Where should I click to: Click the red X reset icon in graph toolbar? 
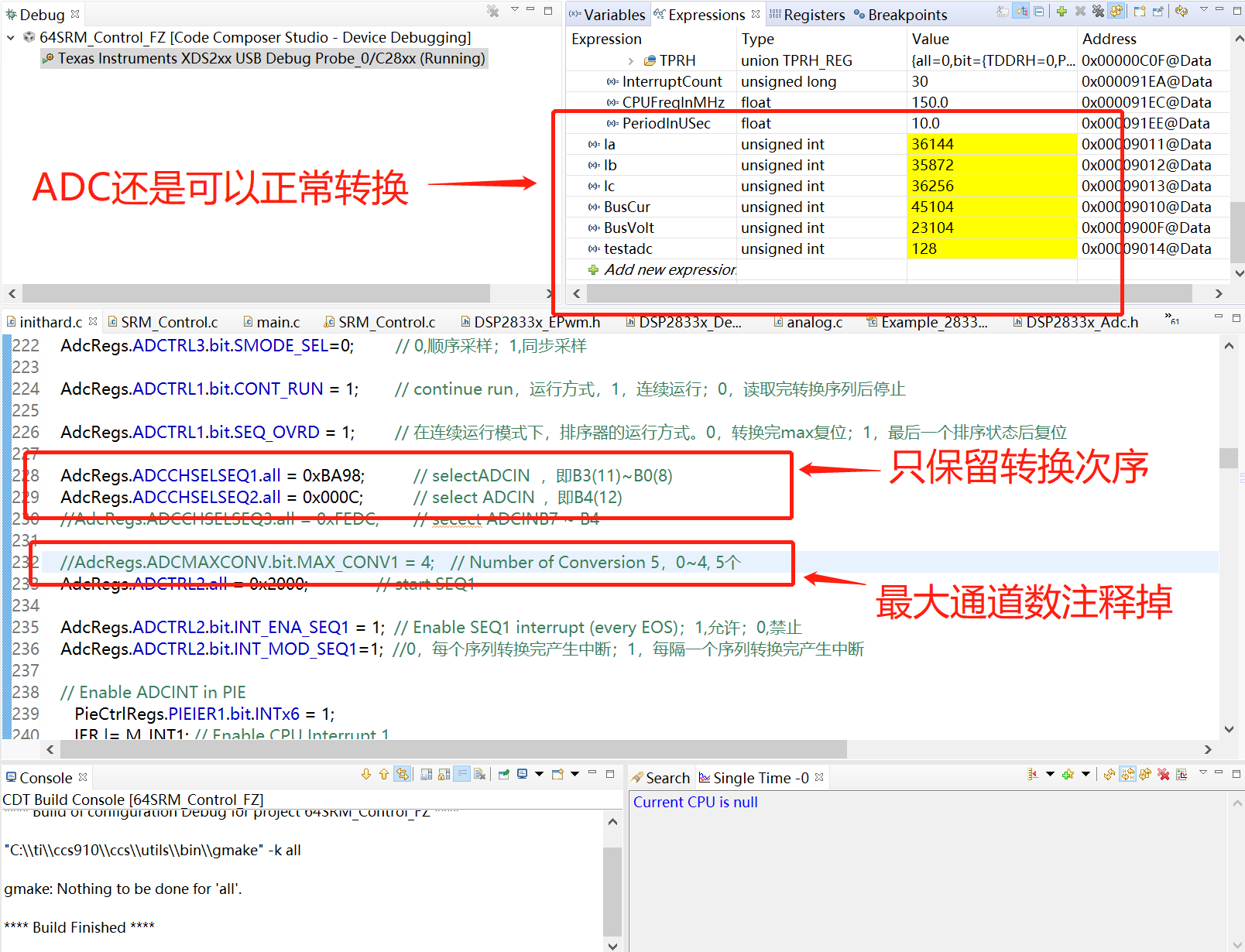pos(1164,774)
